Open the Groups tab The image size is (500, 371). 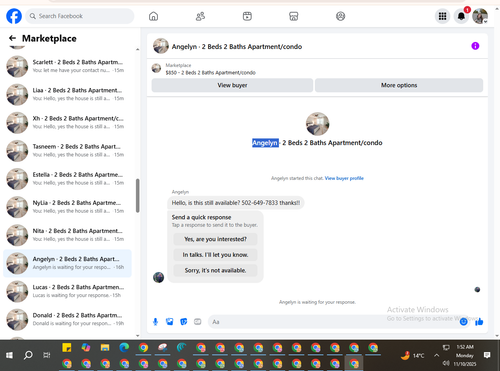click(340, 16)
